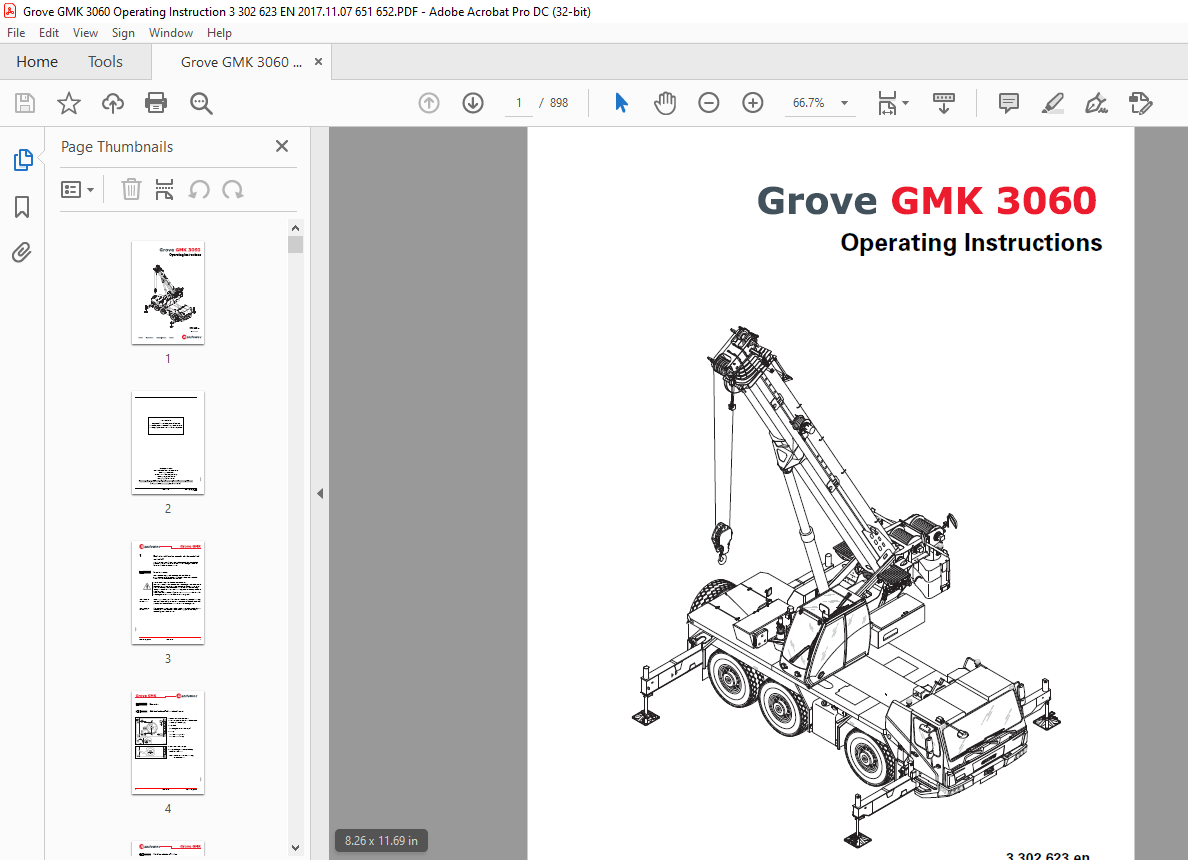Open the Window menu

tap(170, 33)
